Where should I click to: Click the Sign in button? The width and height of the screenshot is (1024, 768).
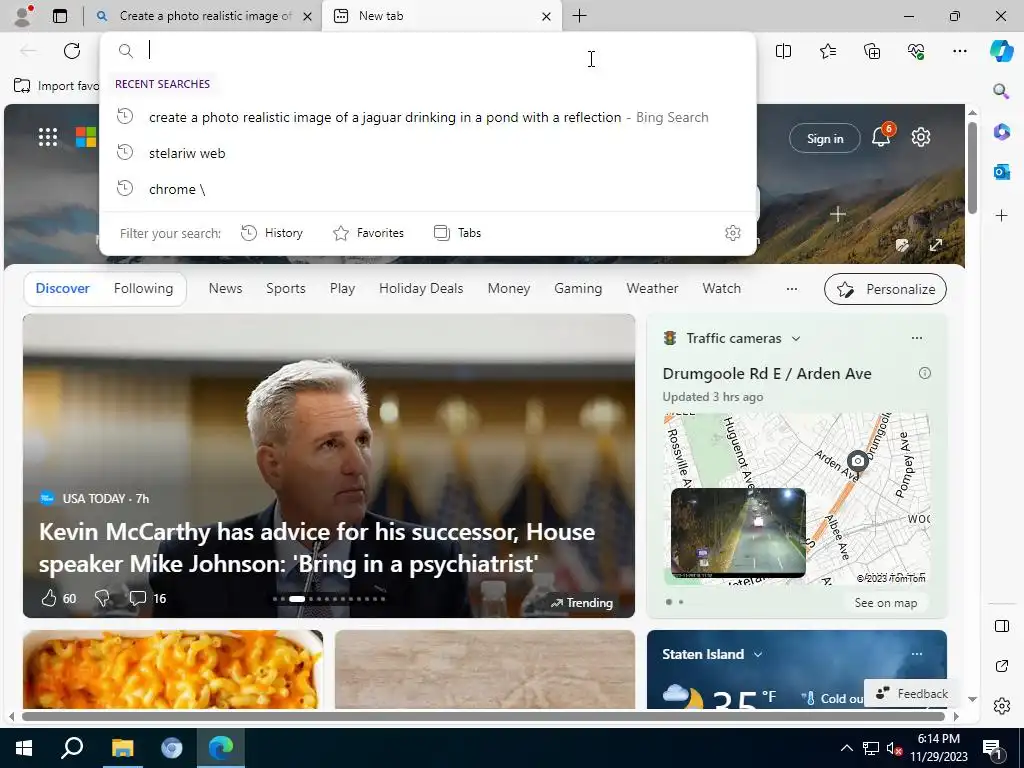pyautogui.click(x=825, y=138)
